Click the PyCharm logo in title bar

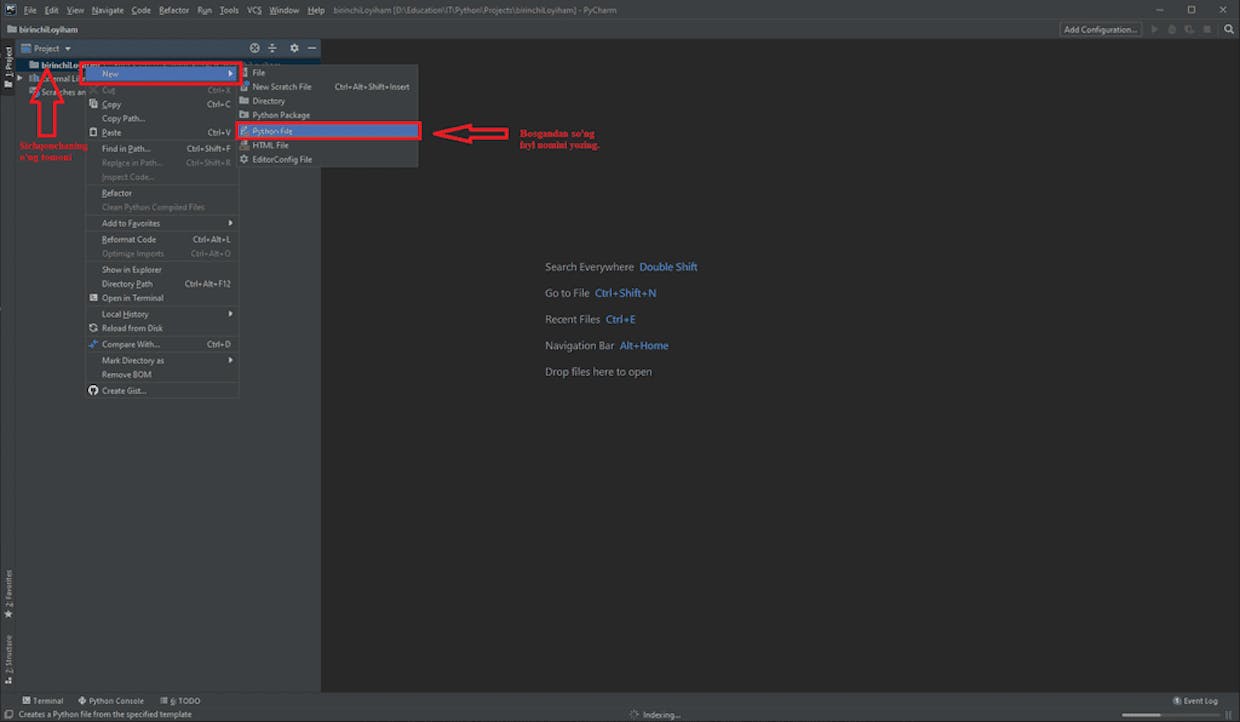[x=9, y=10]
